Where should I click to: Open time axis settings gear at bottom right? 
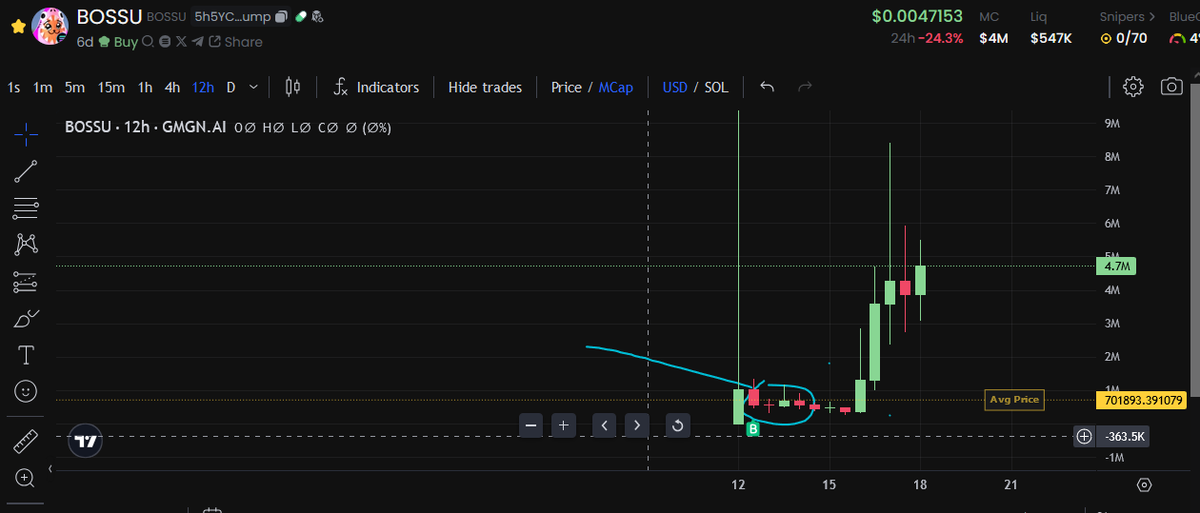point(1145,485)
